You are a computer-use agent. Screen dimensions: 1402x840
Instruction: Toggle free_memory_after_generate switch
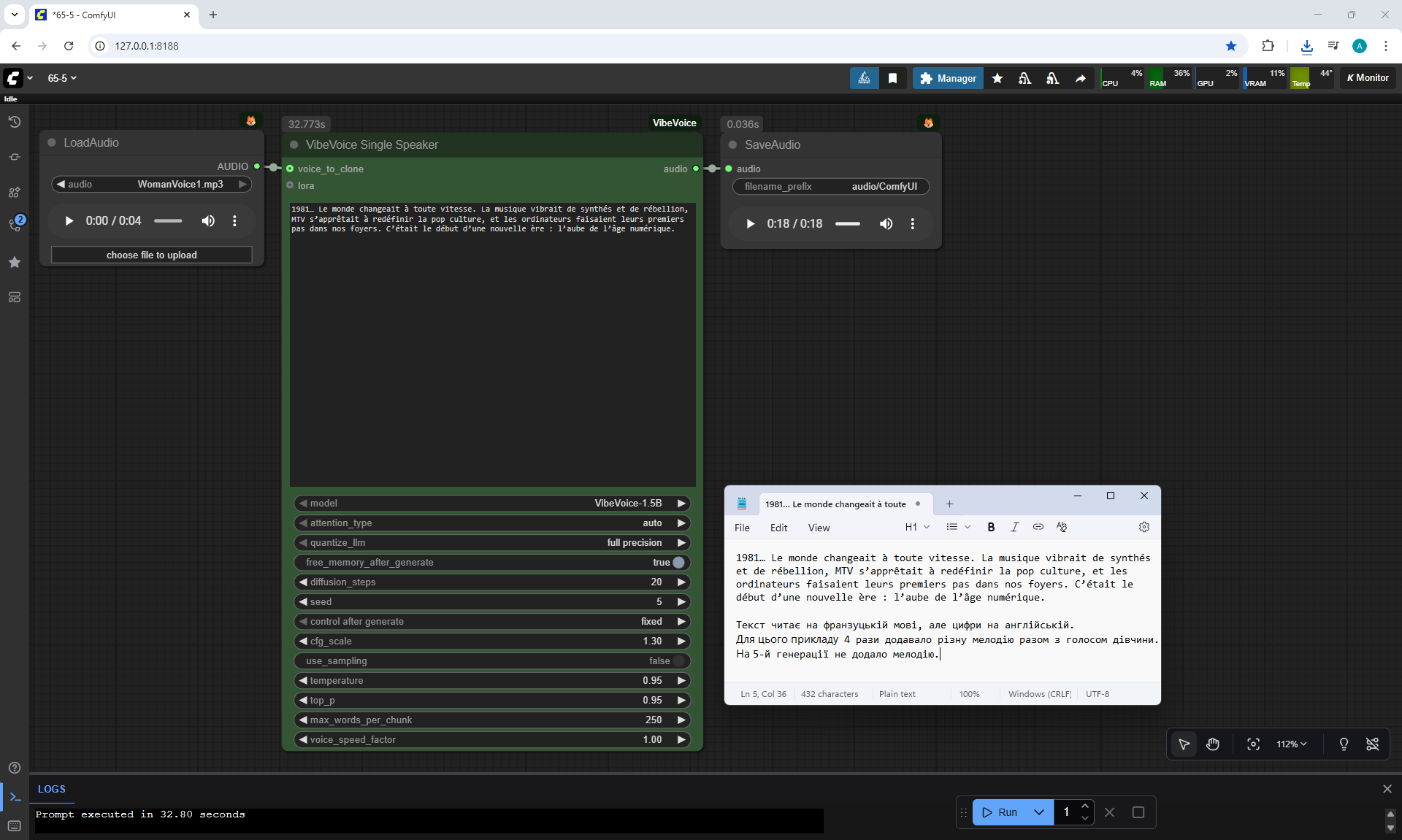[x=678, y=563]
